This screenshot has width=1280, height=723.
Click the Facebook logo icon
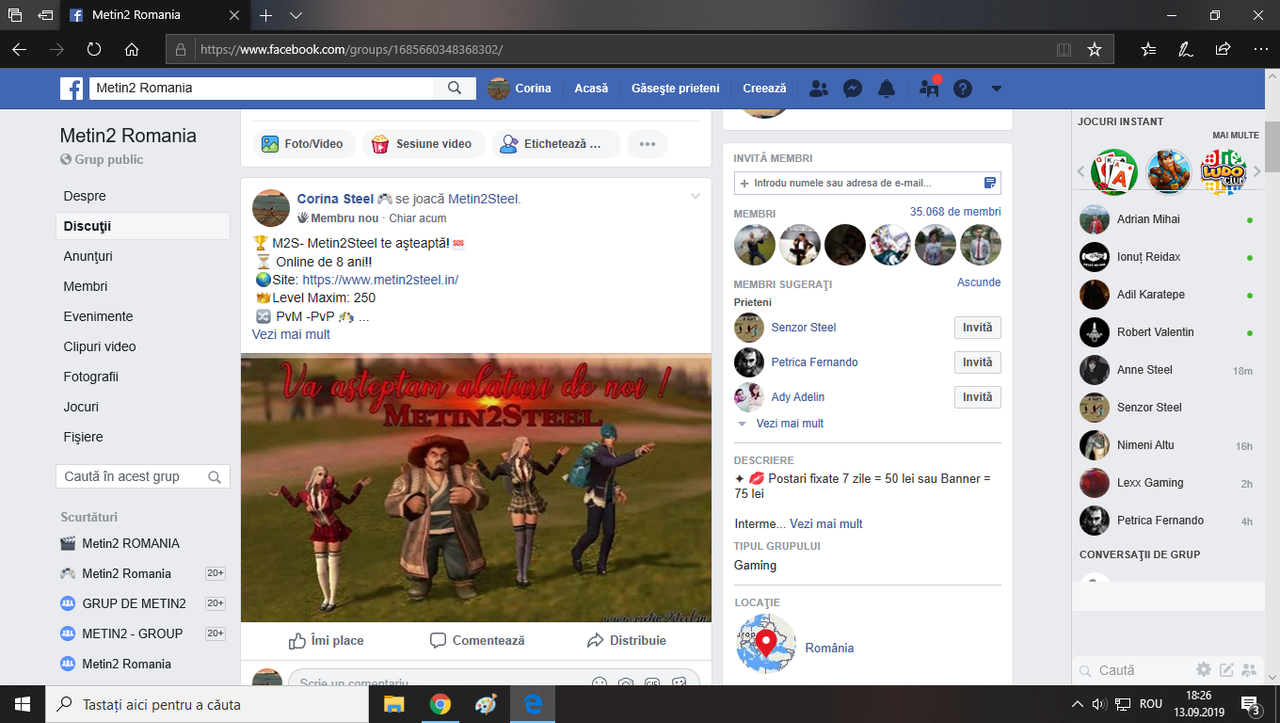point(71,88)
